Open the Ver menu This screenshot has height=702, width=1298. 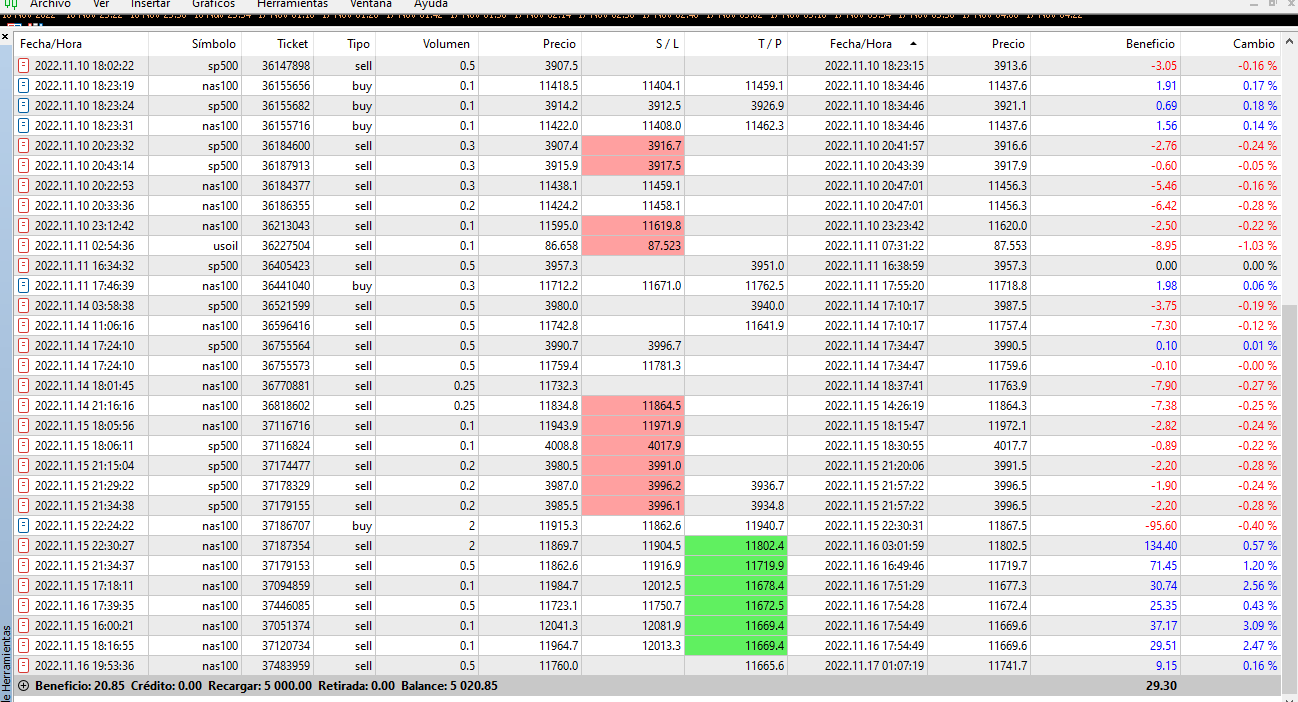pos(101,4)
